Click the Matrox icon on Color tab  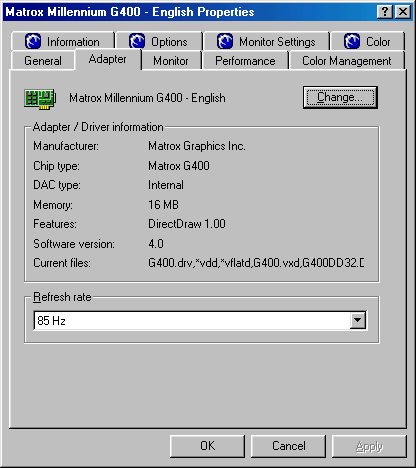352,42
